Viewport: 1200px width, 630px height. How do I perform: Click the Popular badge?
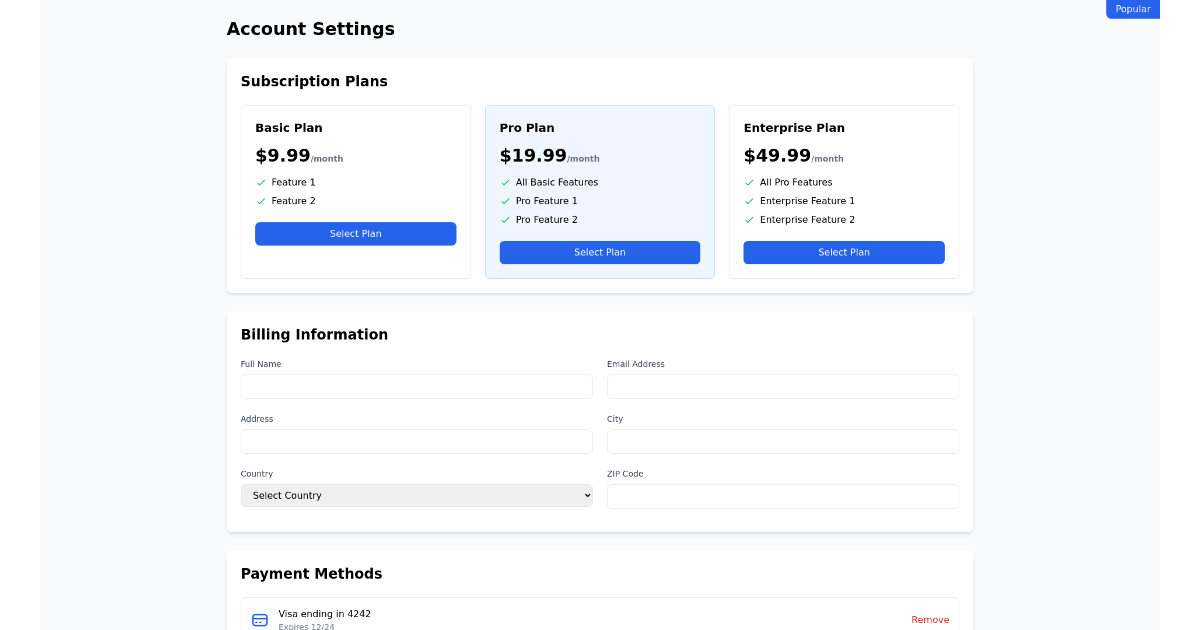tap(1132, 8)
